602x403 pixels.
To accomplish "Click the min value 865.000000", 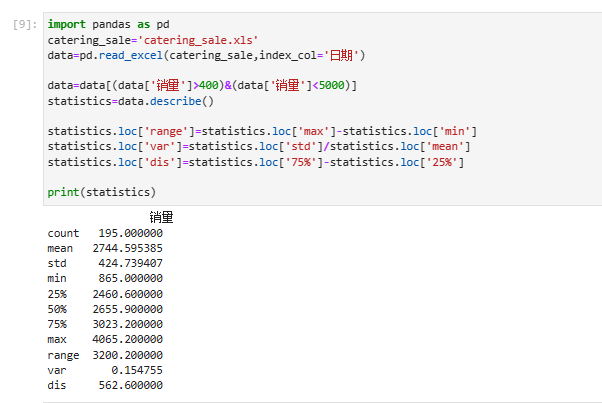I will pos(131,278).
